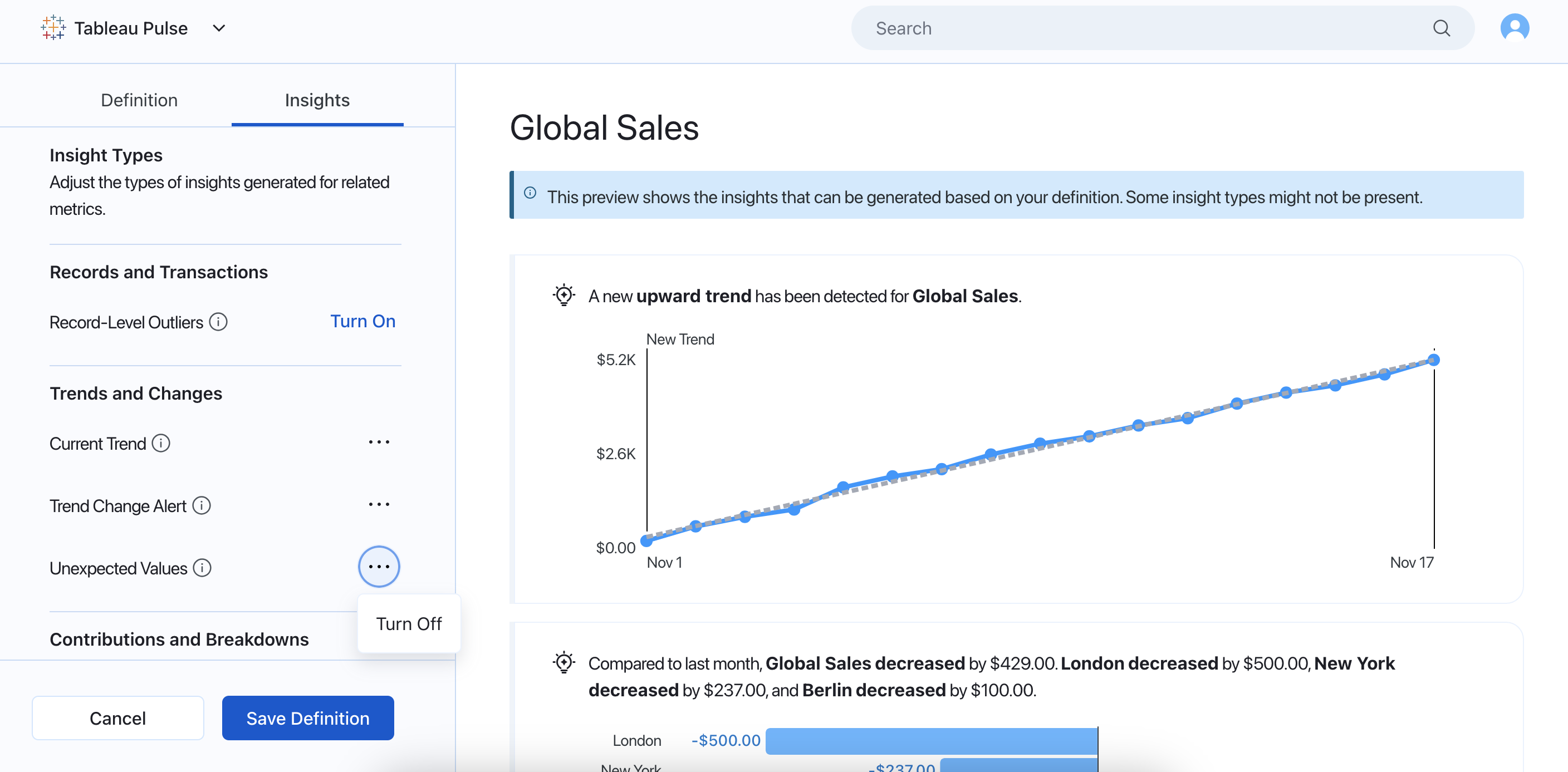Click lightbulb icon on sales decreased insight
1568x772 pixels.
pos(563,662)
